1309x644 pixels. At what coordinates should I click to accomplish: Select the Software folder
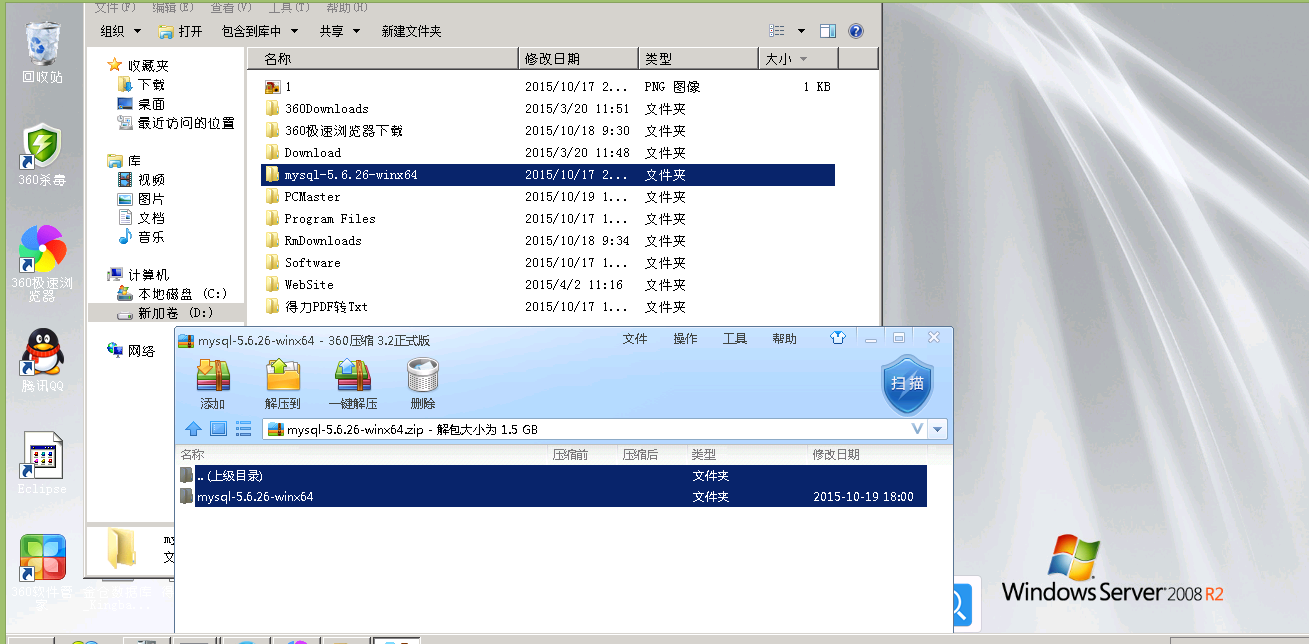[x=548, y=263]
